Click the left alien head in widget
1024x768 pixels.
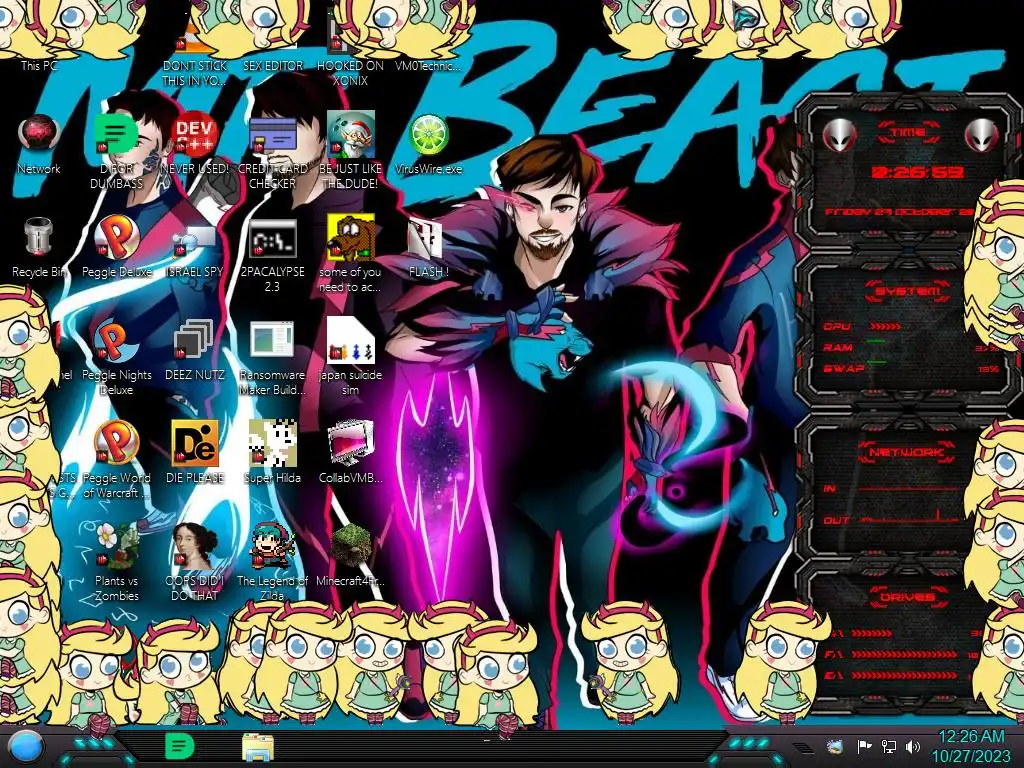[x=839, y=135]
